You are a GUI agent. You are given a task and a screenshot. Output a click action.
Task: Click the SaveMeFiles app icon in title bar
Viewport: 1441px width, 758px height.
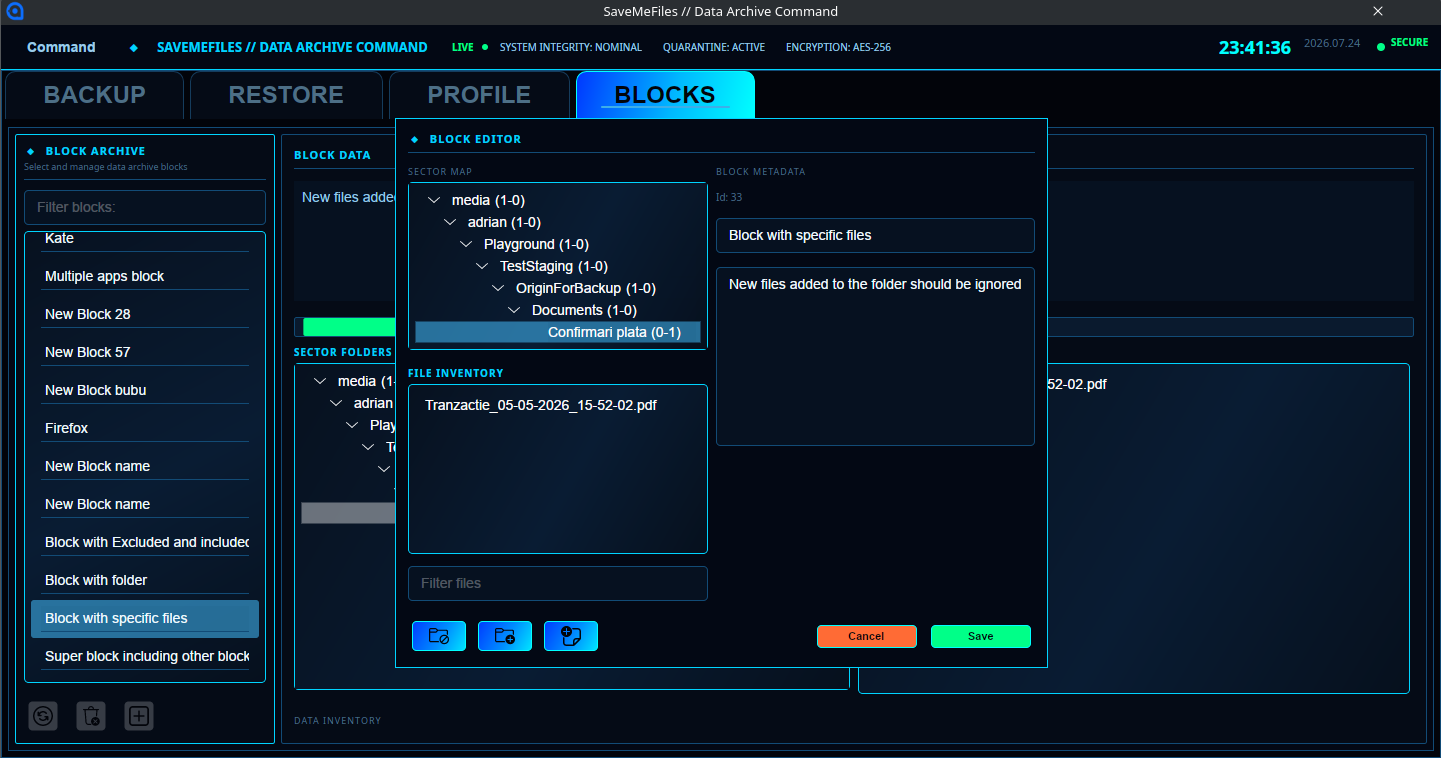coord(14,12)
